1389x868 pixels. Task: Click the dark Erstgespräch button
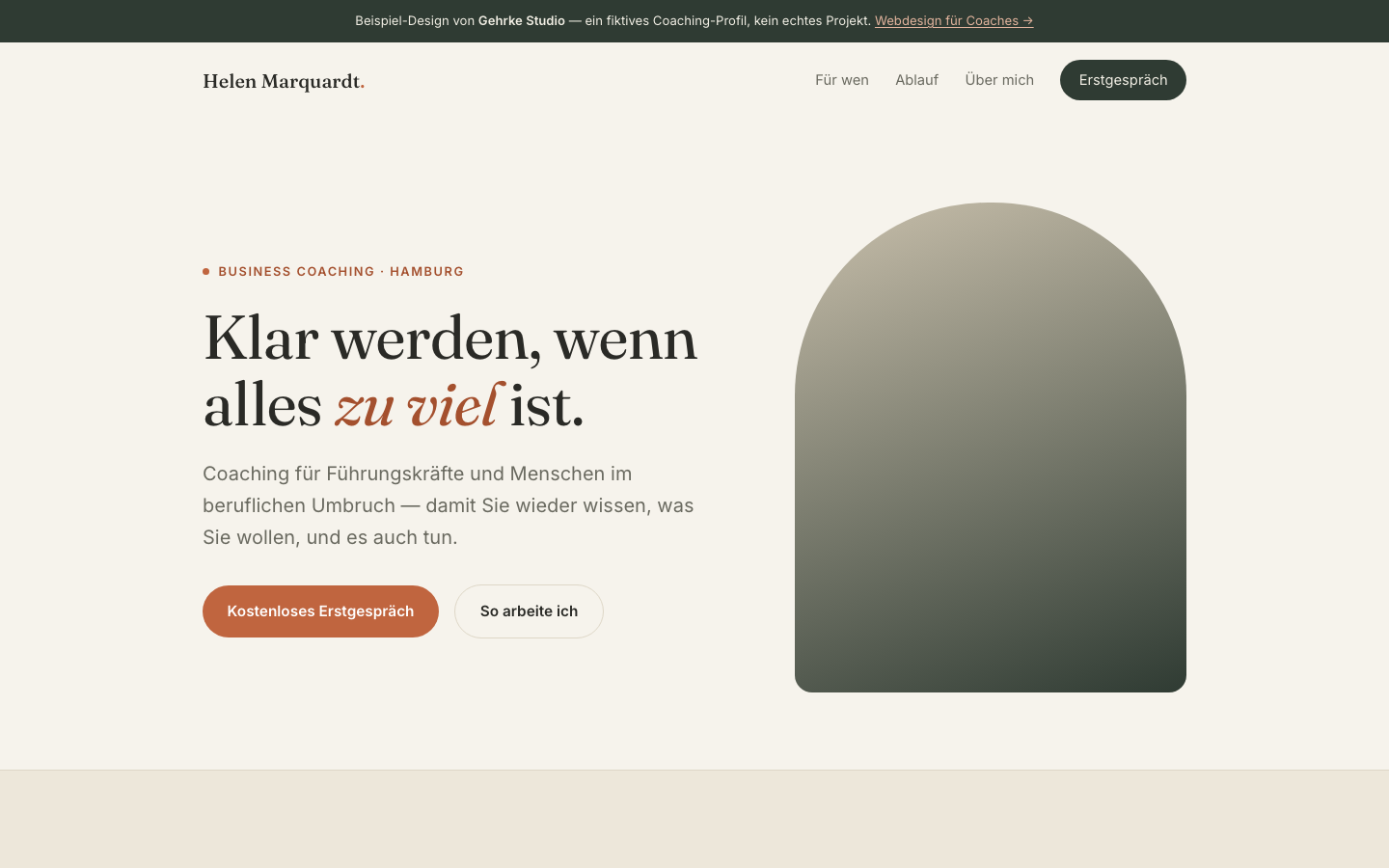click(x=1123, y=80)
